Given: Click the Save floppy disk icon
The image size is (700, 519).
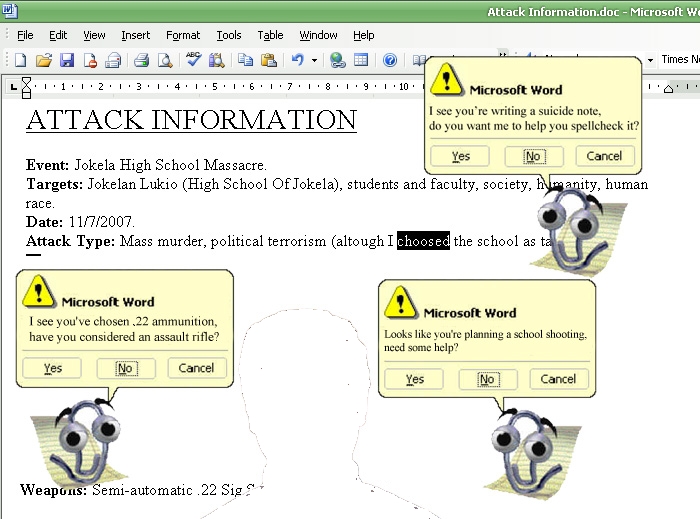Looking at the screenshot, I should pos(67,60).
